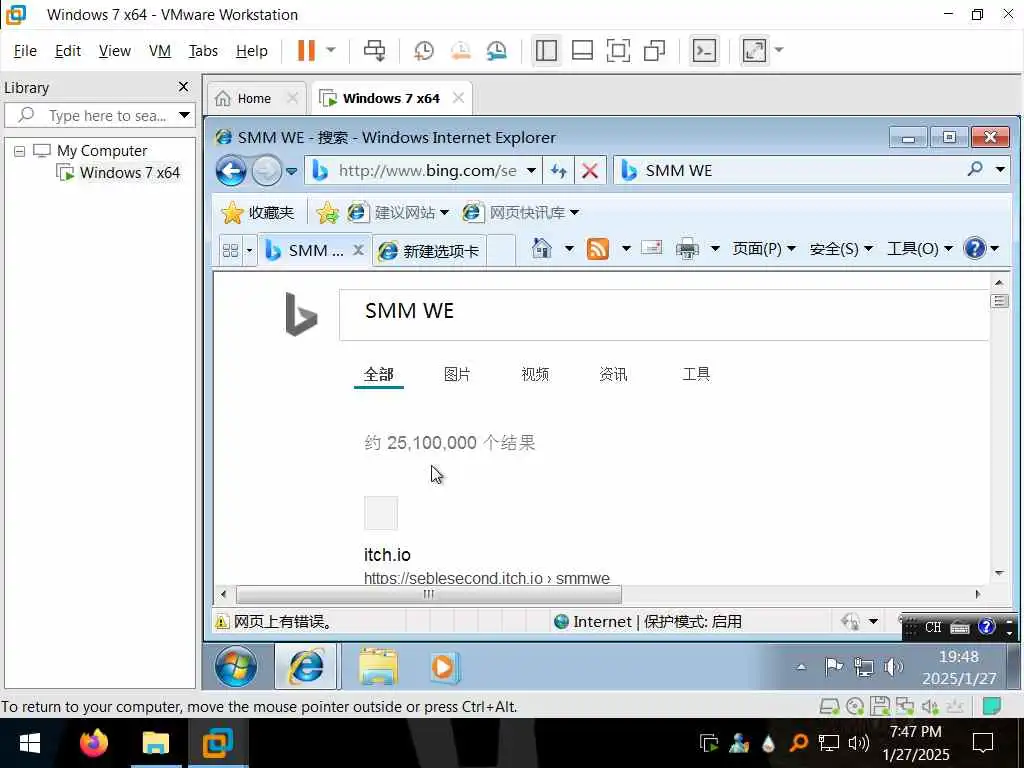Open the Help menu
This screenshot has width=1024, height=768.
pos(251,50)
